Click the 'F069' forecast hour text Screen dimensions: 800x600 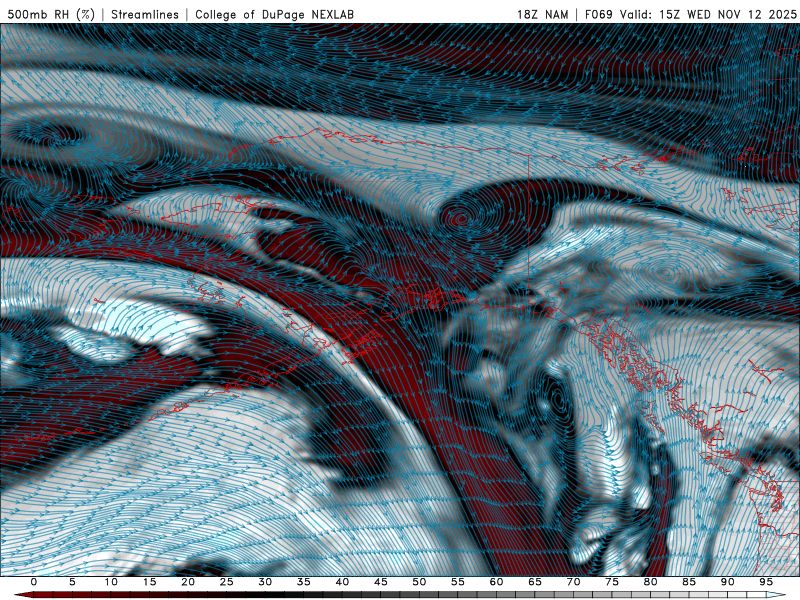(x=598, y=14)
